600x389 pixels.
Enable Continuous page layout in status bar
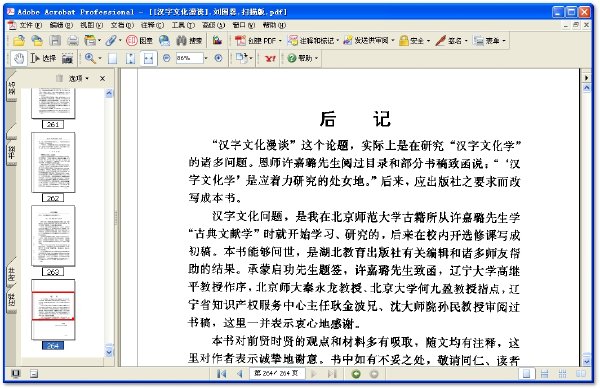click(x=545, y=374)
